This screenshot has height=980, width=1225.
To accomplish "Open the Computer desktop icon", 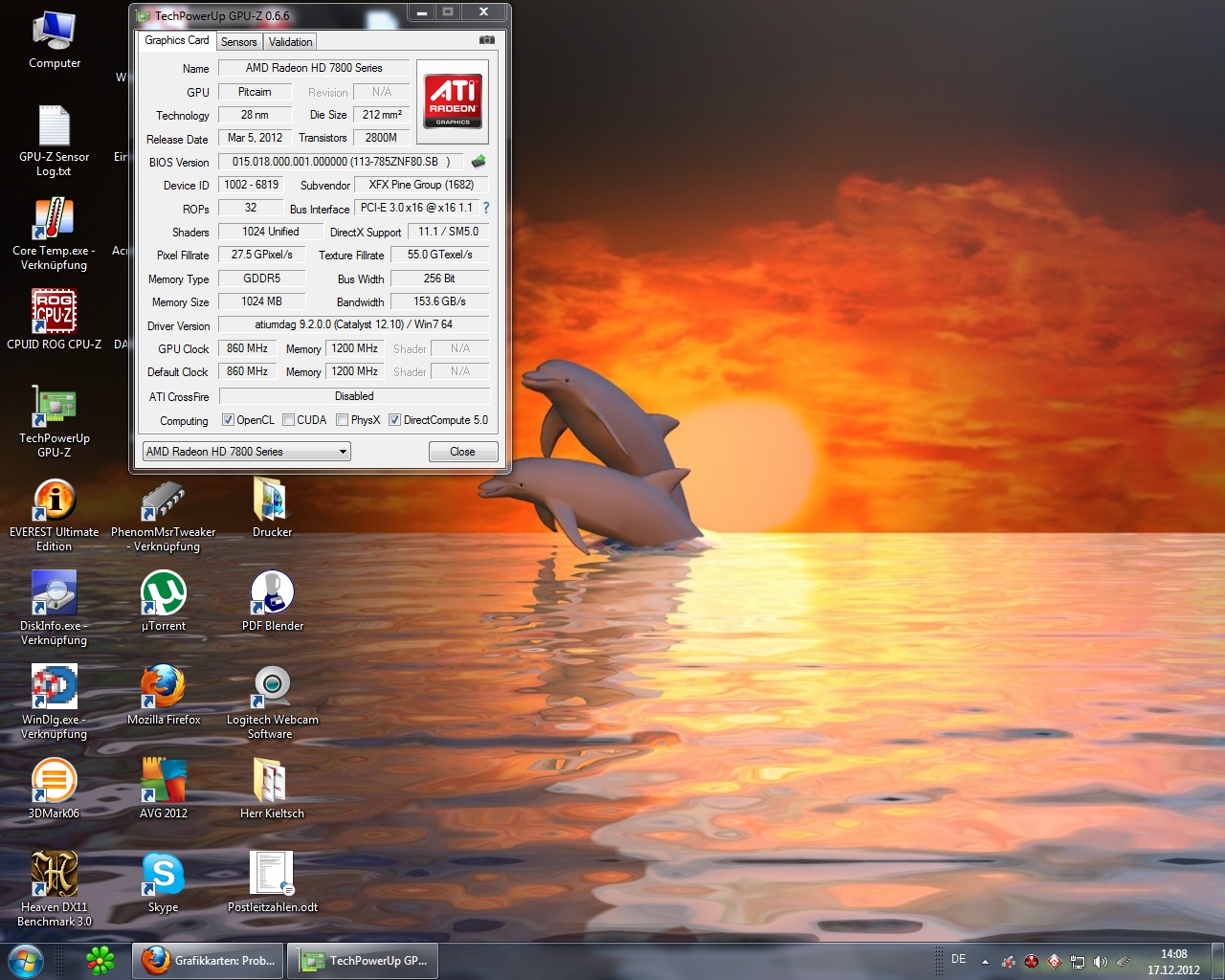I will 54,40.
